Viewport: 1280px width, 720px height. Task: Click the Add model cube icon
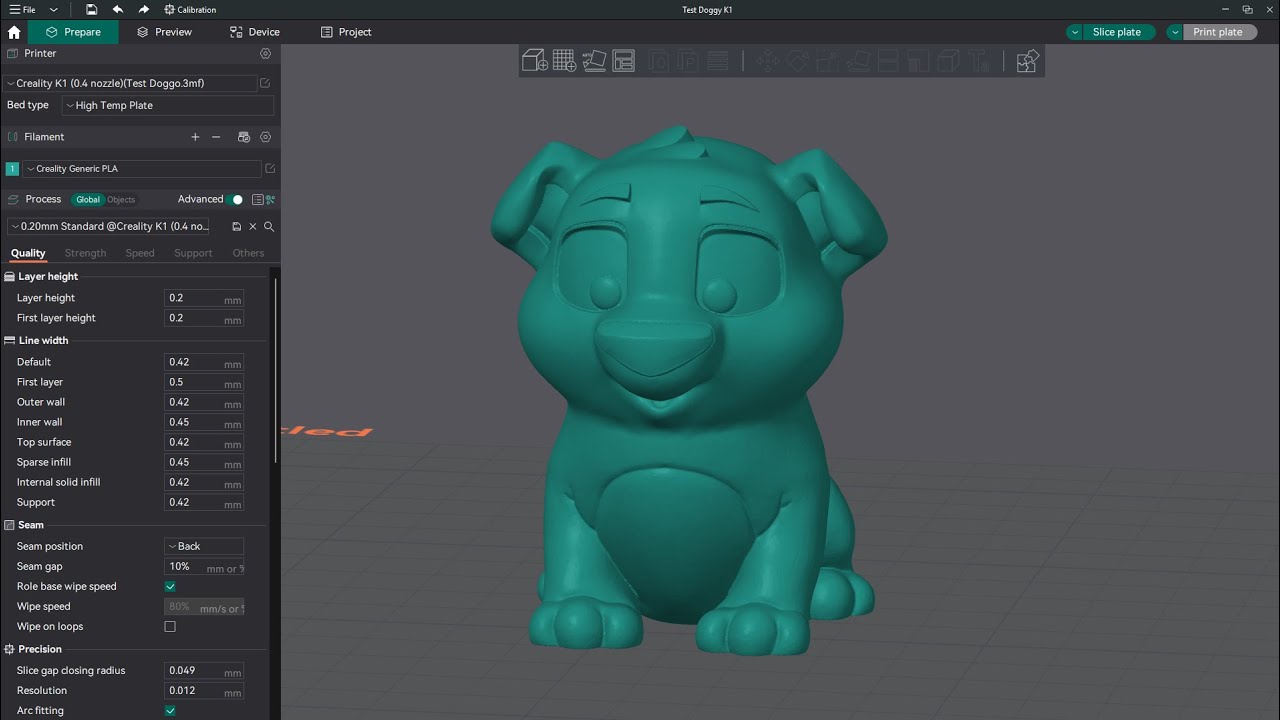[x=535, y=62]
